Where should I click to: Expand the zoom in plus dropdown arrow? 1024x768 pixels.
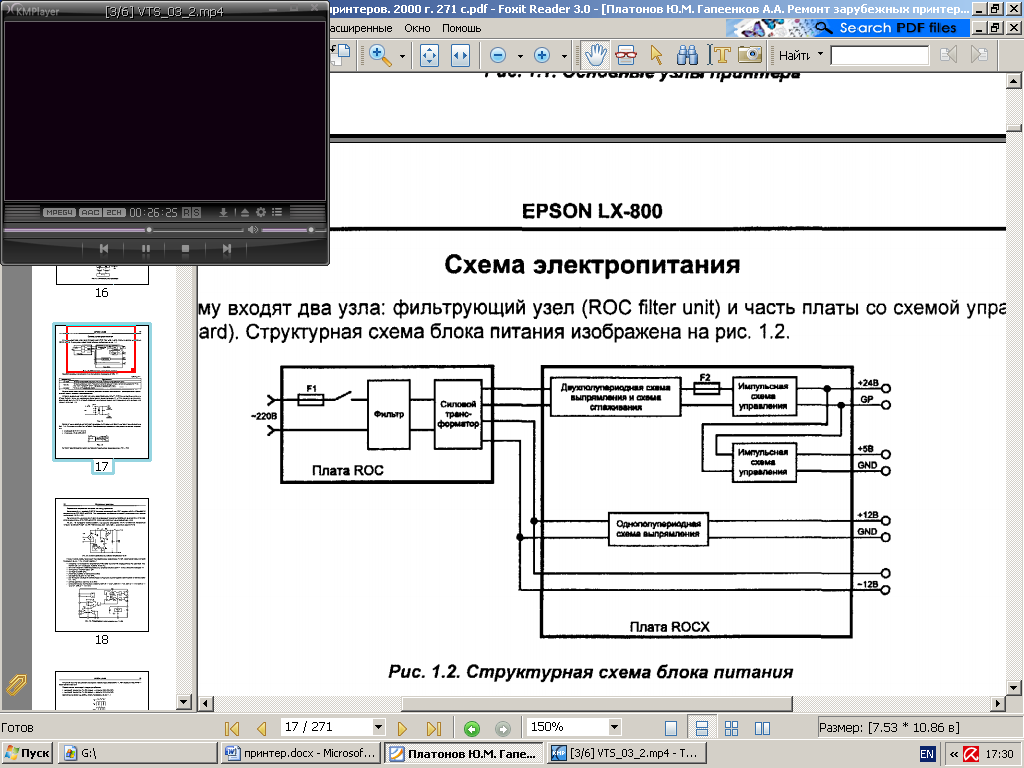pos(564,56)
